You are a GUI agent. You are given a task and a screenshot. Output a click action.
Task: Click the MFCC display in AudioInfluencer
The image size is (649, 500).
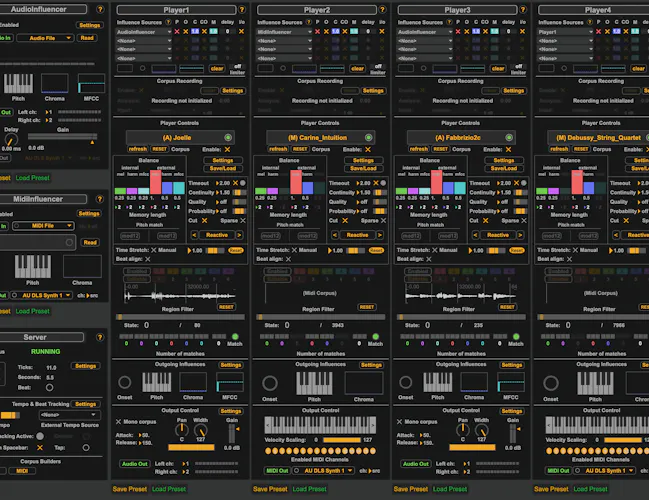pos(91,84)
